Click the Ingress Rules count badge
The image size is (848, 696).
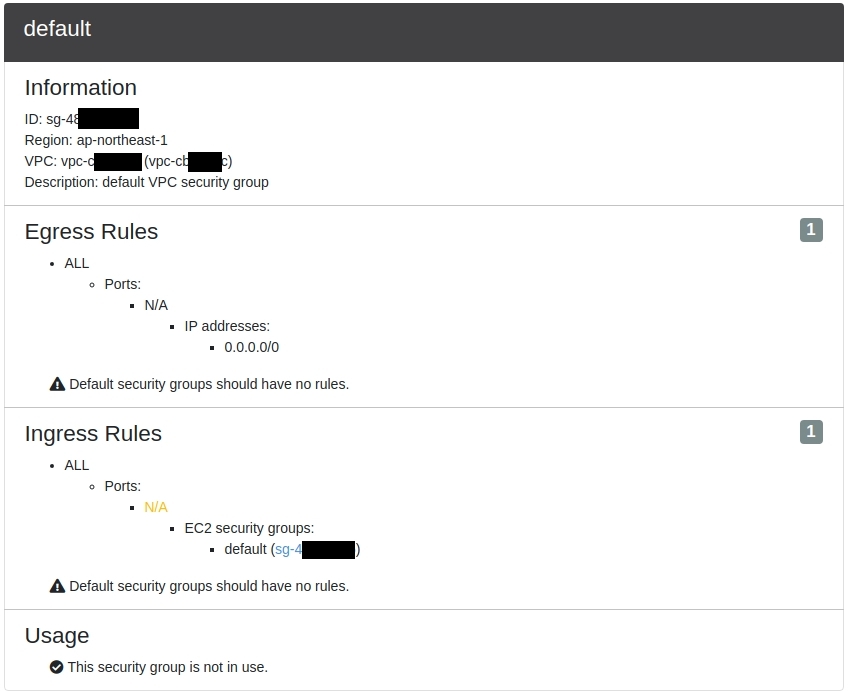click(x=810, y=432)
